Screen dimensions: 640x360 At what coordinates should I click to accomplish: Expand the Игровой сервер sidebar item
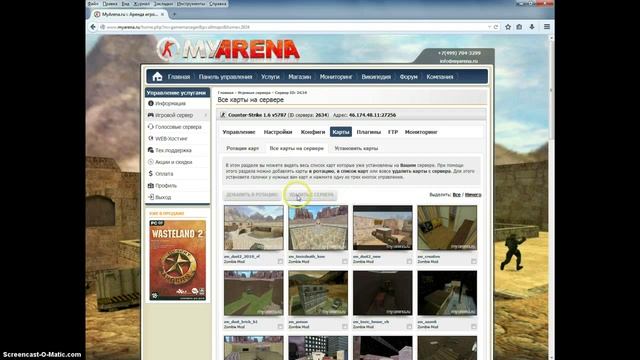[177, 115]
